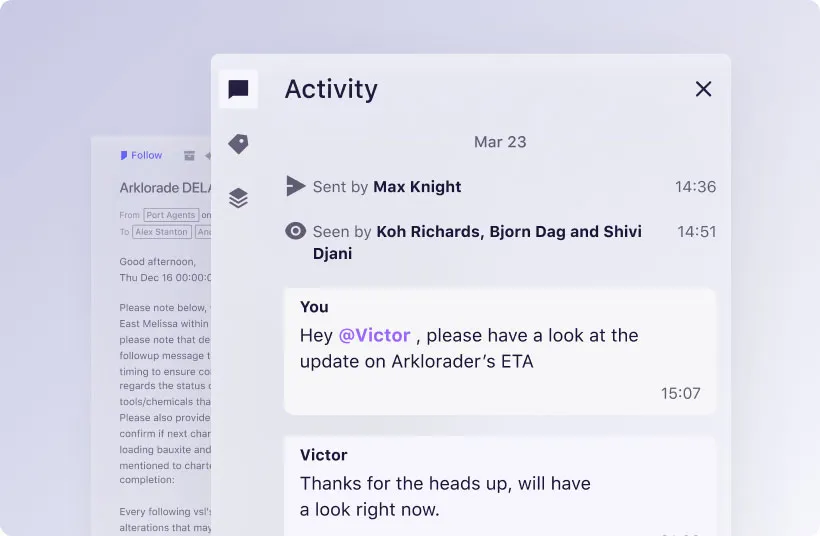Click the 'Victor' sender name on the reply

(323, 455)
